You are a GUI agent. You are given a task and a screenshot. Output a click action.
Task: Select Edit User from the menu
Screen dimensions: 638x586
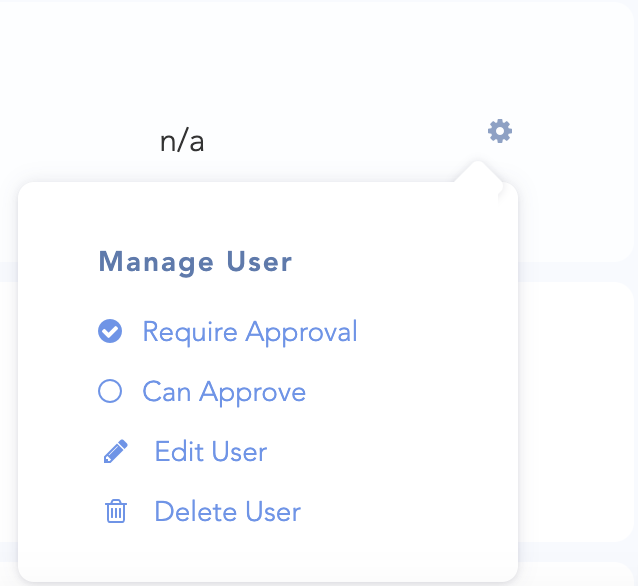(210, 452)
